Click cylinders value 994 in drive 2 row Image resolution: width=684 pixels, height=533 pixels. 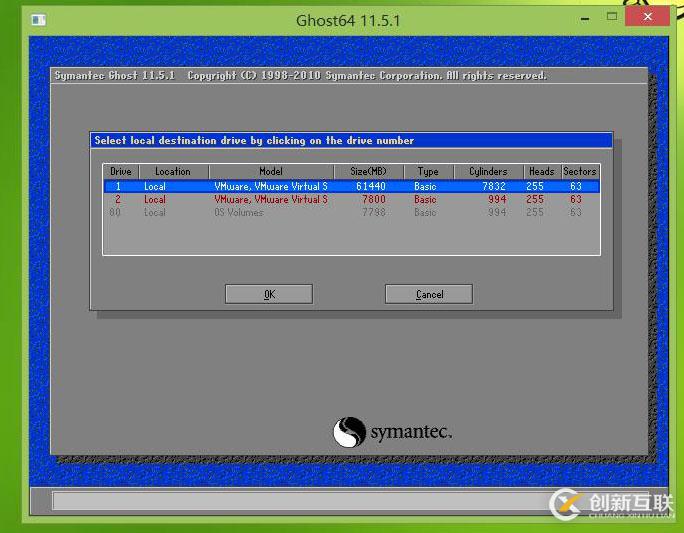coord(497,199)
